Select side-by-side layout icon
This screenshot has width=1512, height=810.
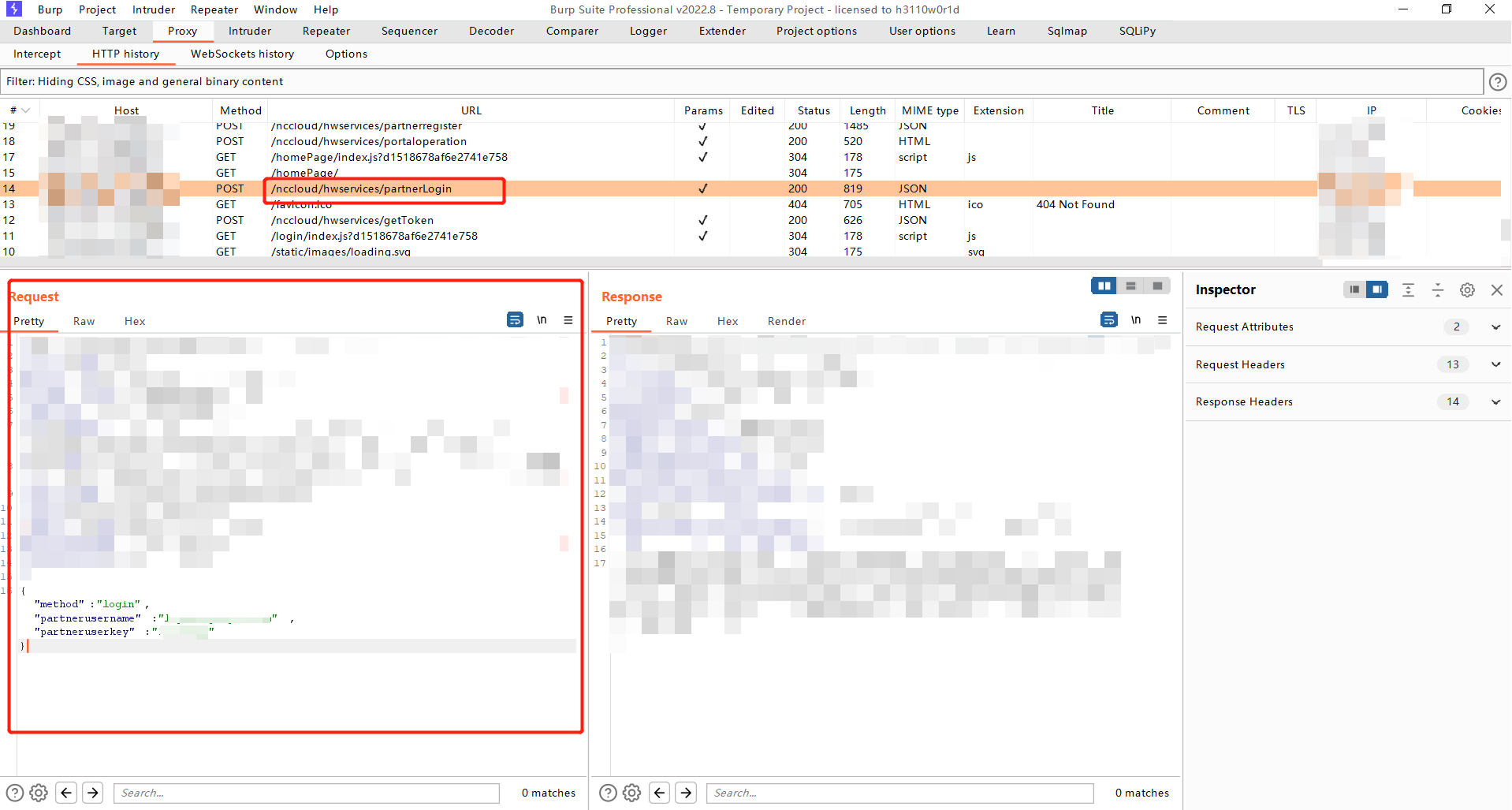click(x=1104, y=286)
